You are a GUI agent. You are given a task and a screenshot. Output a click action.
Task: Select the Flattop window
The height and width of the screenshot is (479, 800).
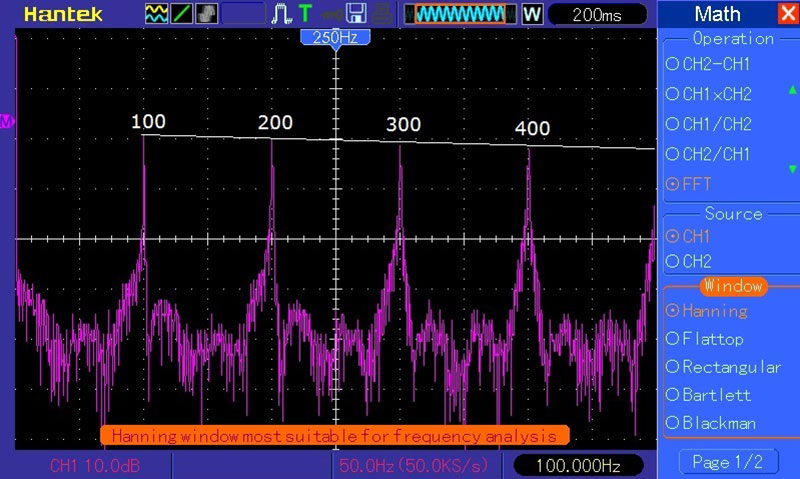pos(705,339)
